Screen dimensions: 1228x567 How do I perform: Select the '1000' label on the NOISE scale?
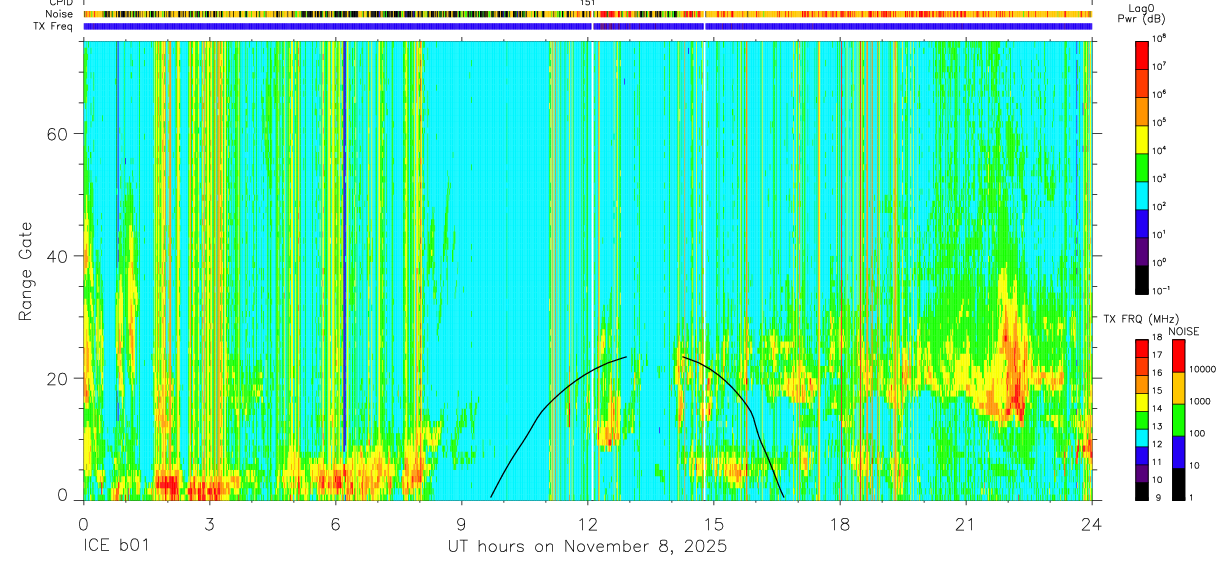pyautogui.click(x=1199, y=401)
